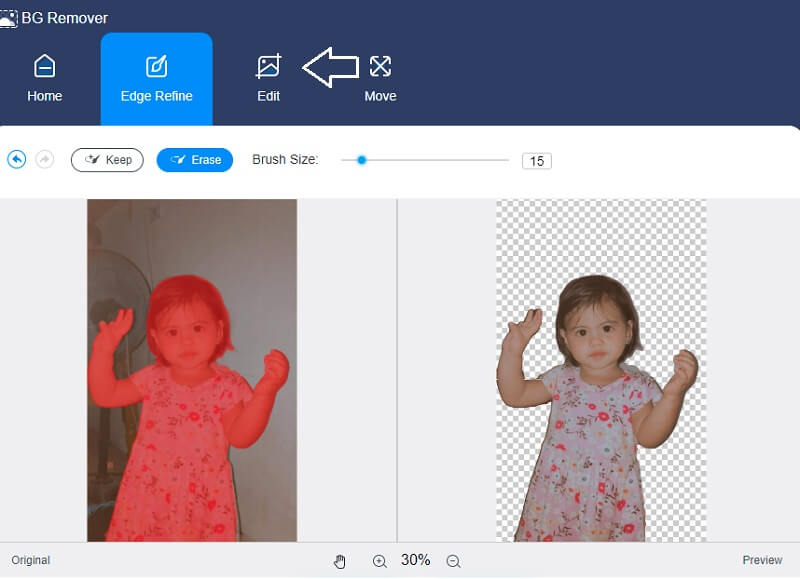Switch to the Edit tab
This screenshot has width=800, height=579.
(x=268, y=79)
